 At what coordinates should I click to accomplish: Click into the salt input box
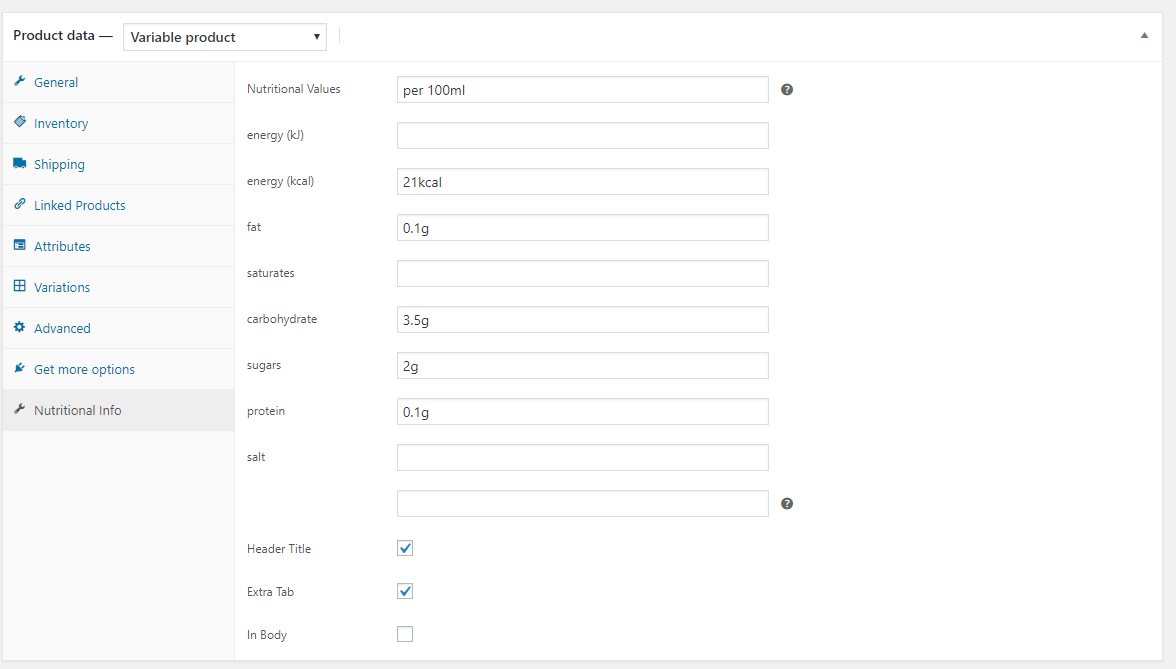(x=582, y=458)
